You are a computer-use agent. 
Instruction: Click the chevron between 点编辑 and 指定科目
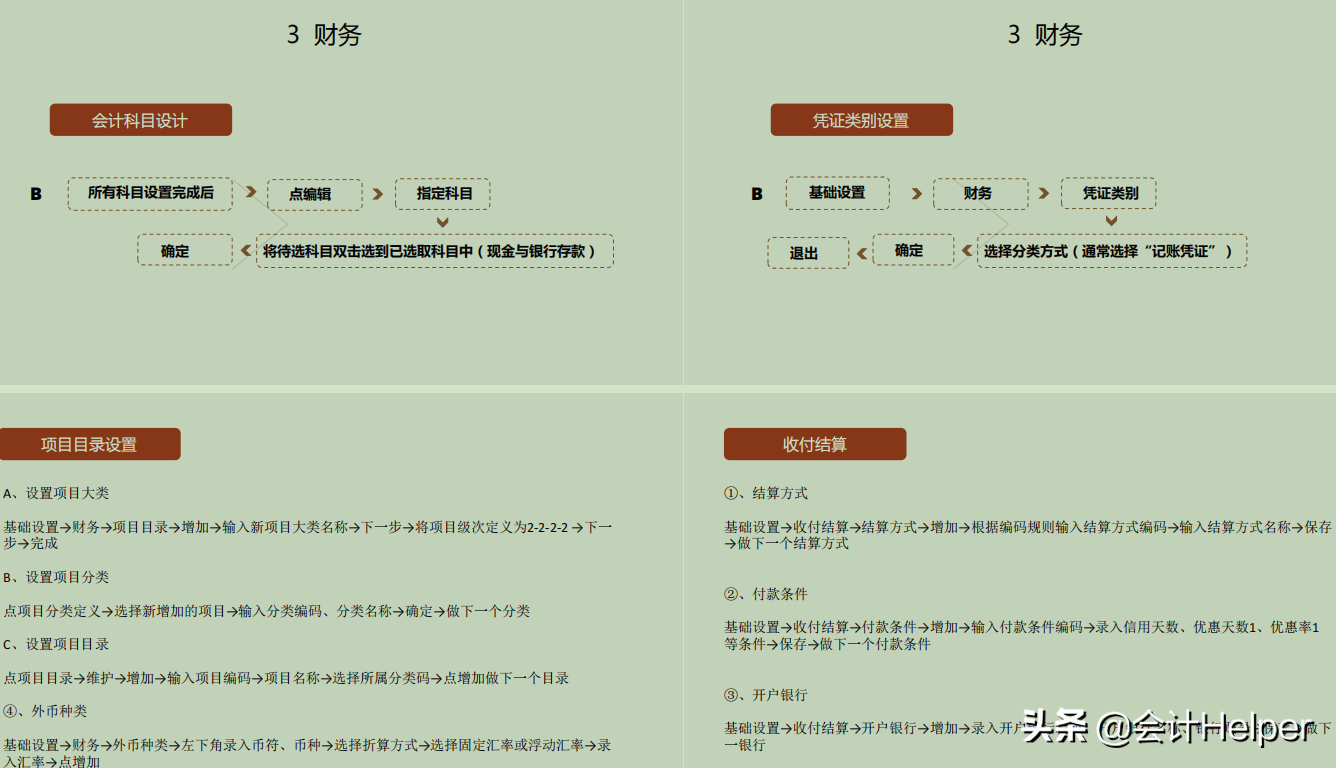tap(379, 194)
